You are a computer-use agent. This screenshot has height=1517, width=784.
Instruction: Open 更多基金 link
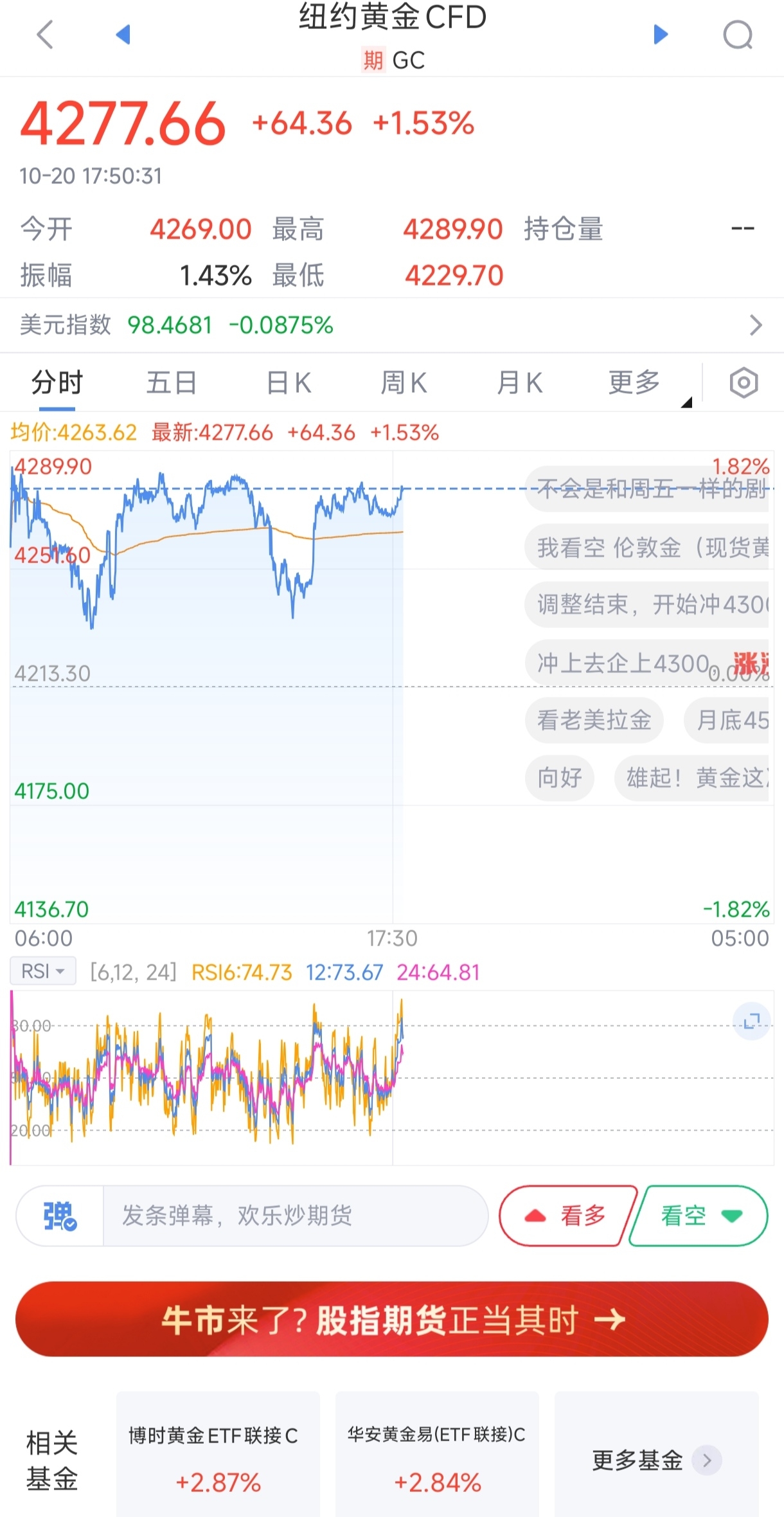656,1460
